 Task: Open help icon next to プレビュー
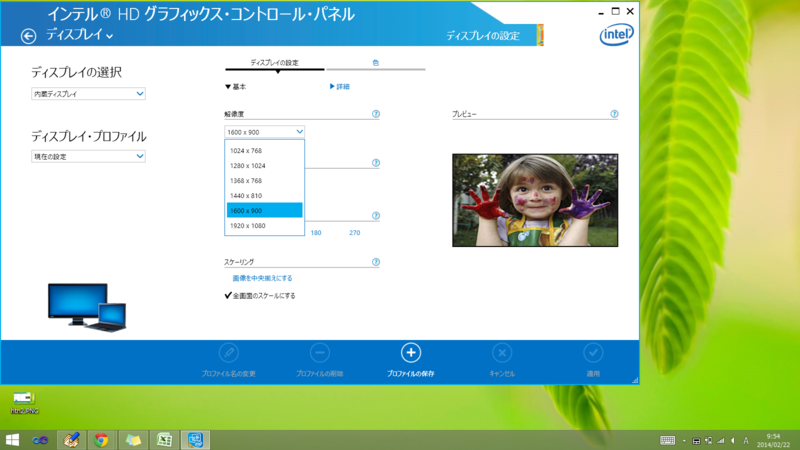click(x=614, y=114)
